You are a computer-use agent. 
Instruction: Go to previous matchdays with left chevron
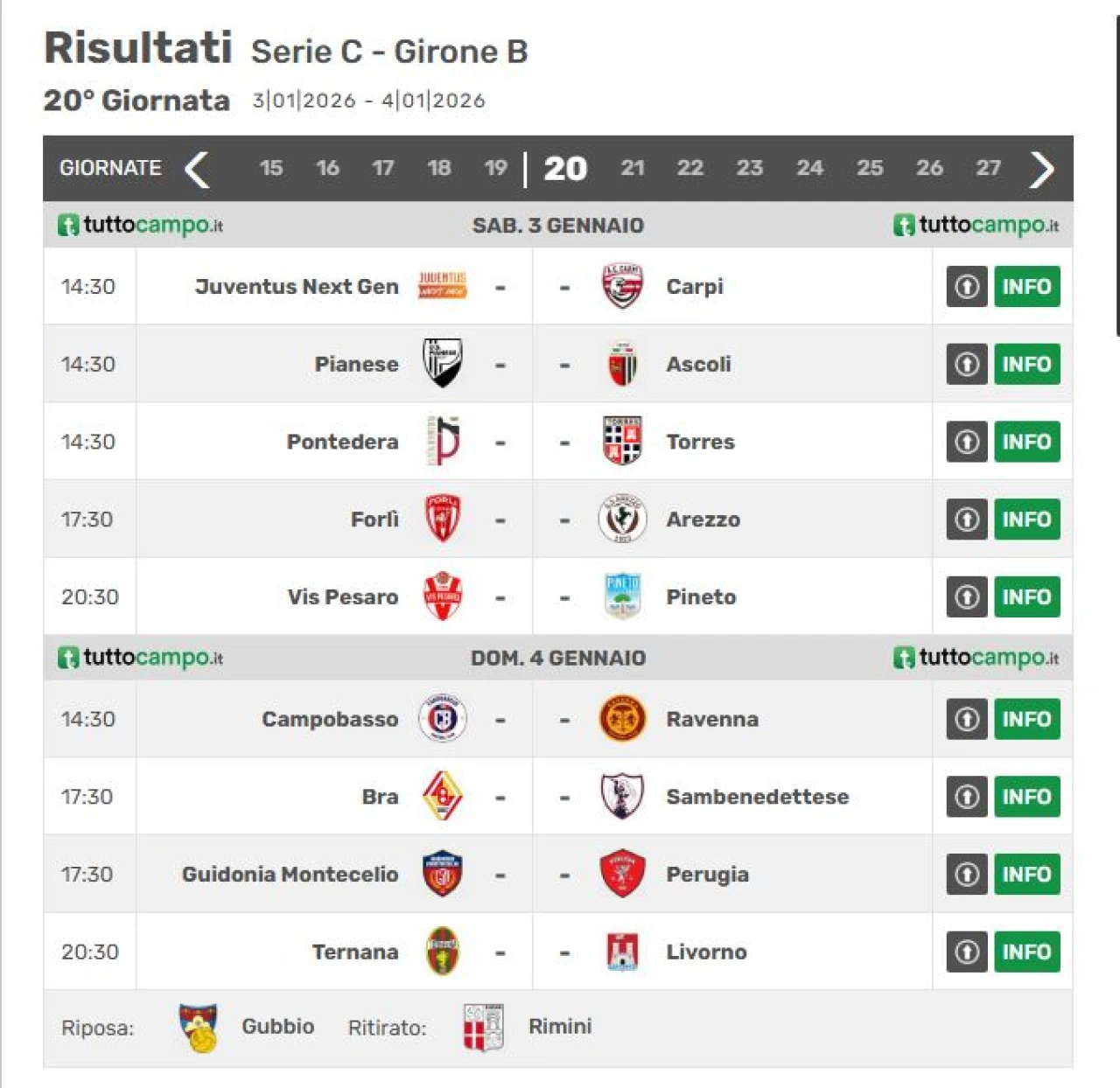click(198, 169)
